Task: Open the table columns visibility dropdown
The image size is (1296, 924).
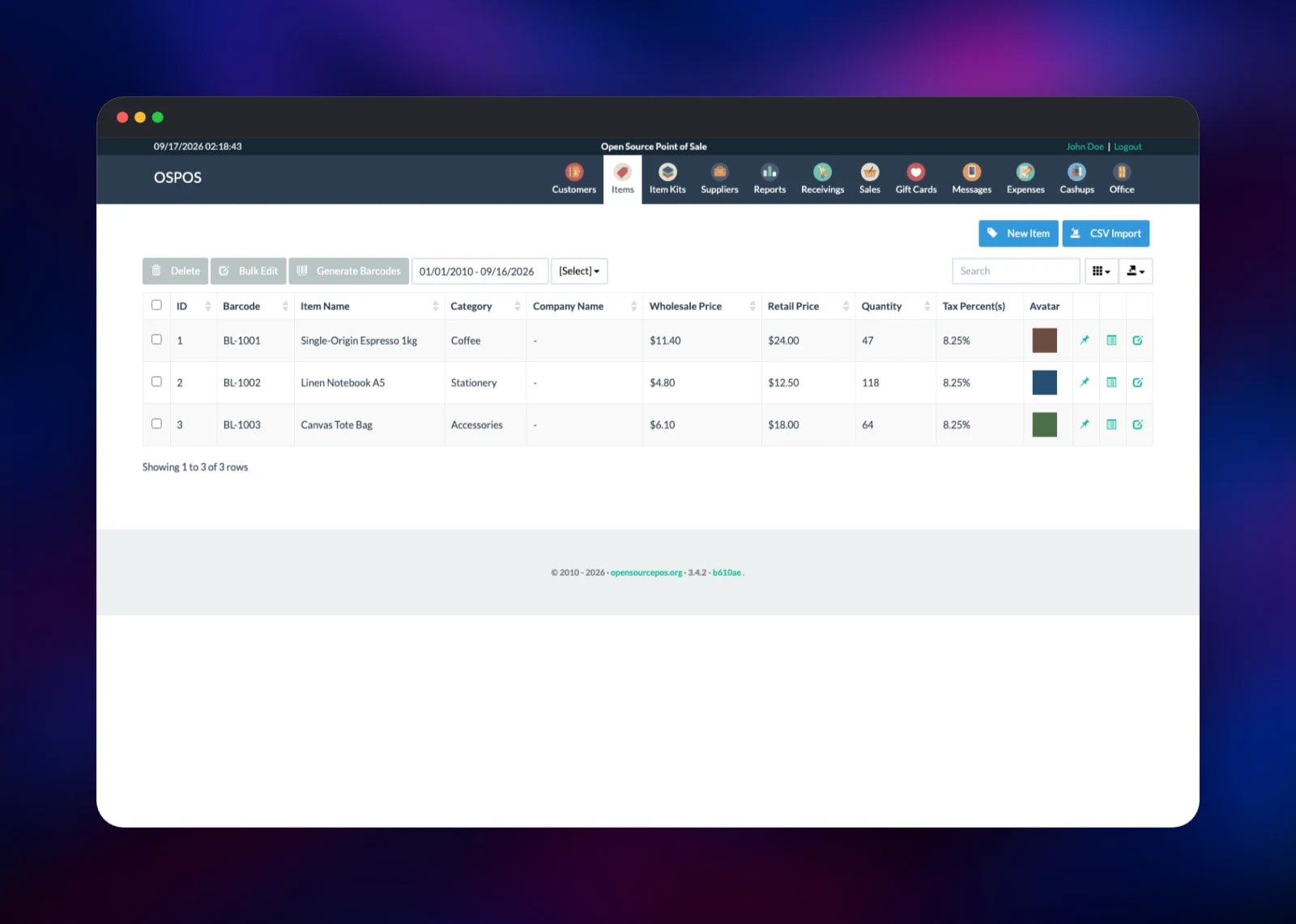Action: [x=1102, y=271]
